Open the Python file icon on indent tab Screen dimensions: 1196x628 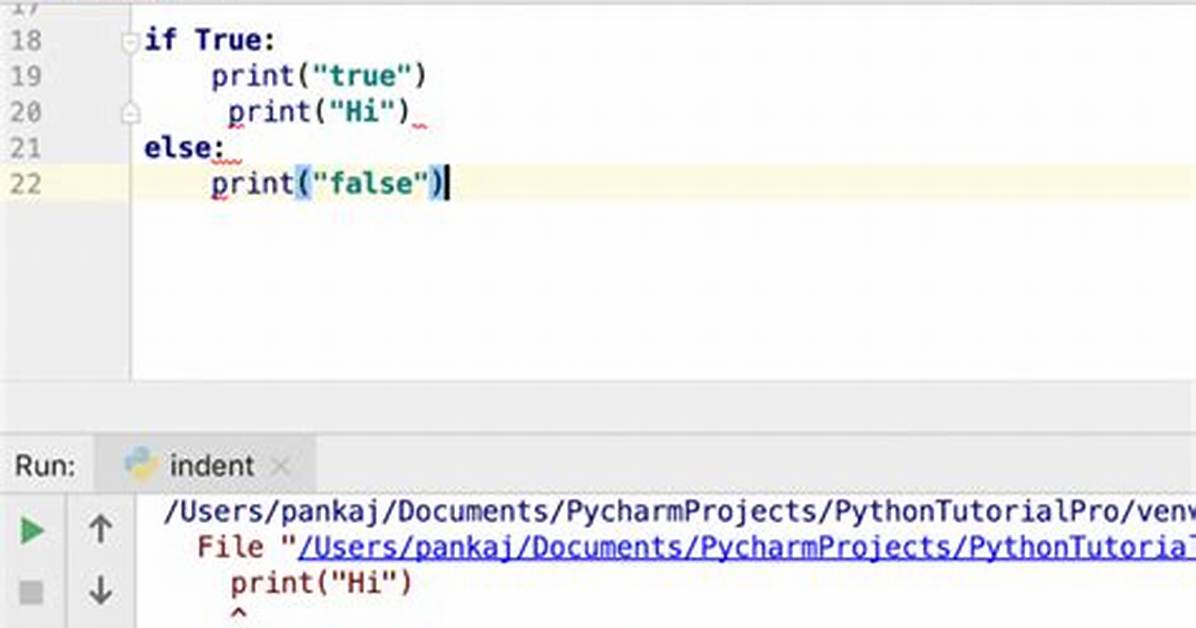coord(140,465)
